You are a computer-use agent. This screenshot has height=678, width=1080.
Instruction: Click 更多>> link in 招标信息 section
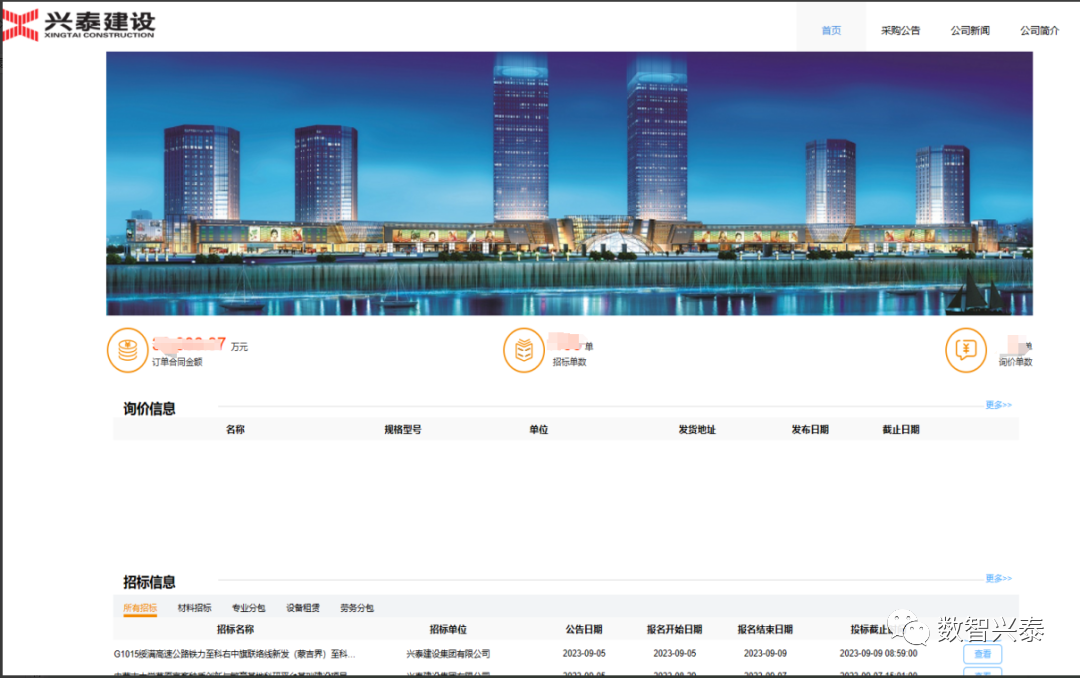click(x=998, y=579)
